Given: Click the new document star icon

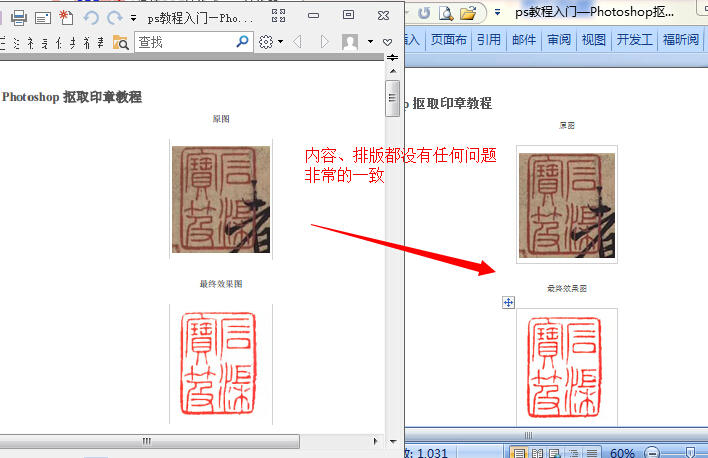Looking at the screenshot, I should click(66, 17).
